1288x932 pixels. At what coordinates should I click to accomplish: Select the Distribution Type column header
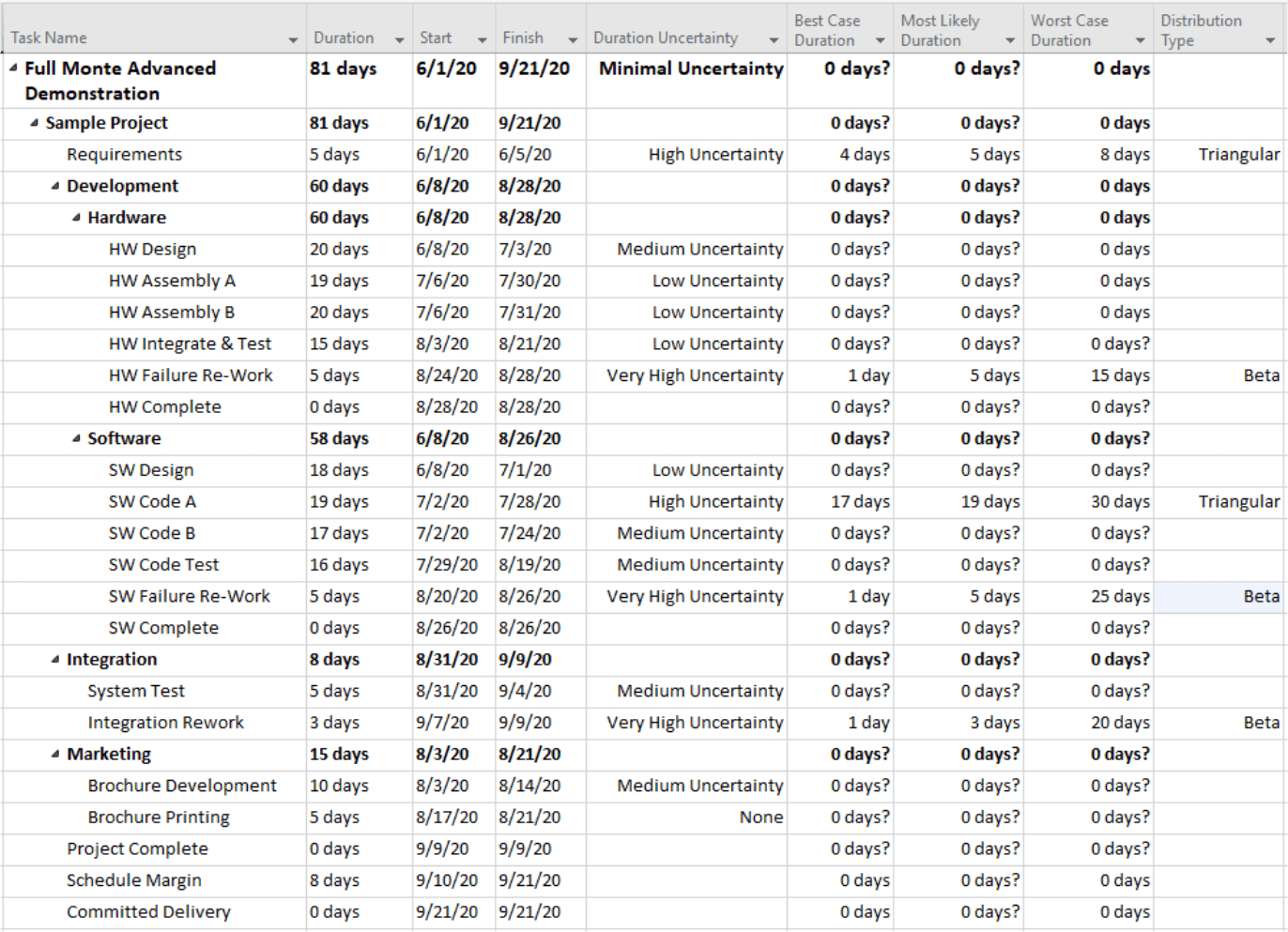[1219, 28]
